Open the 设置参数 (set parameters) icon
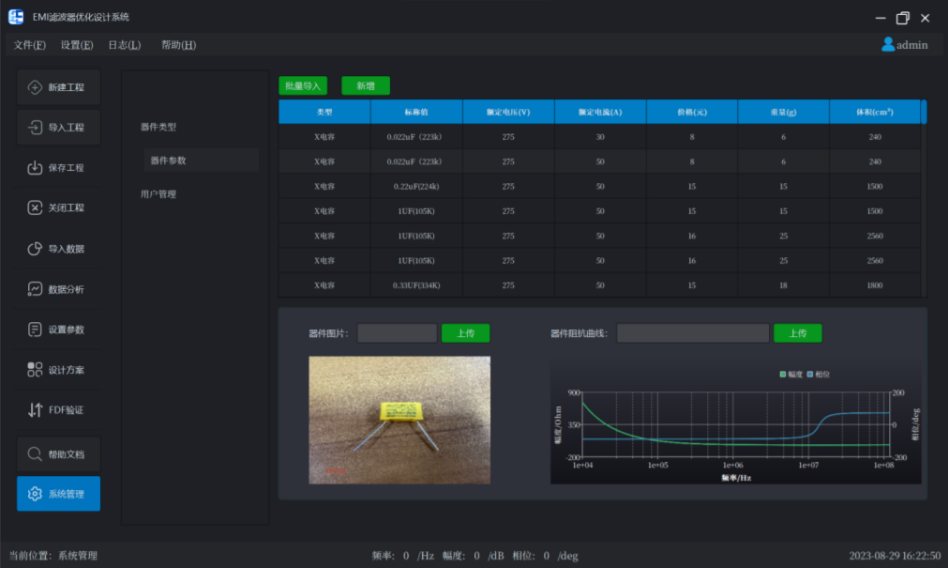948x568 pixels. pyautogui.click(x=34, y=329)
